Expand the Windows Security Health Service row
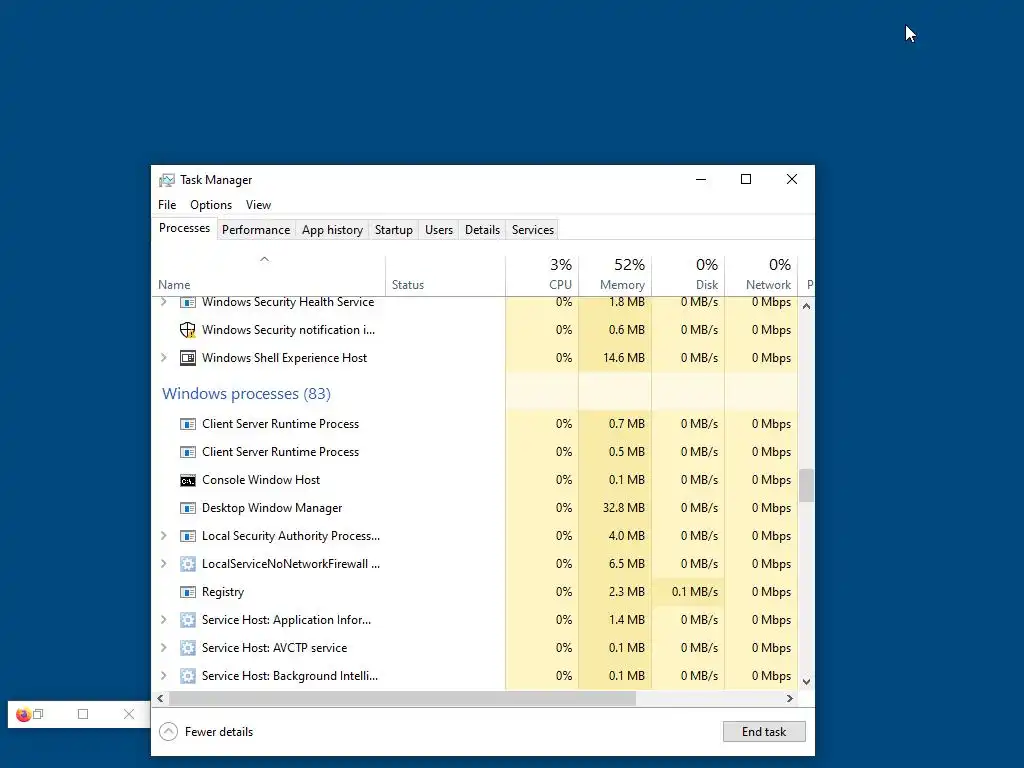This screenshot has height=768, width=1024. 163,302
